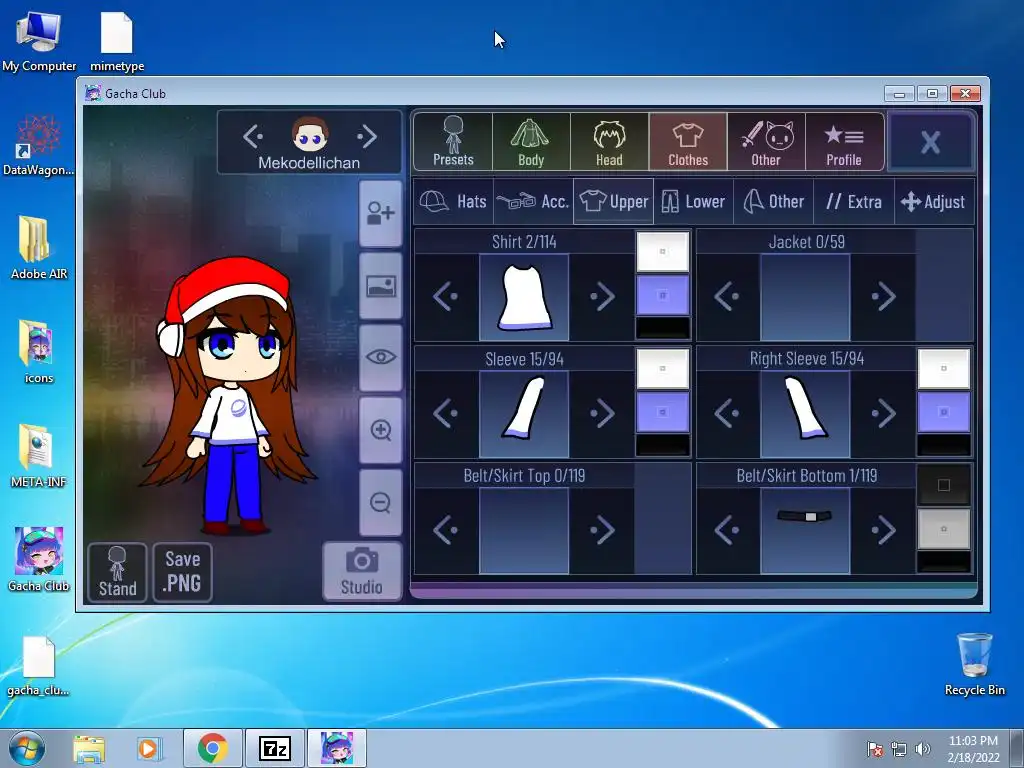
Task: Open the Presets category
Action: click(x=453, y=142)
